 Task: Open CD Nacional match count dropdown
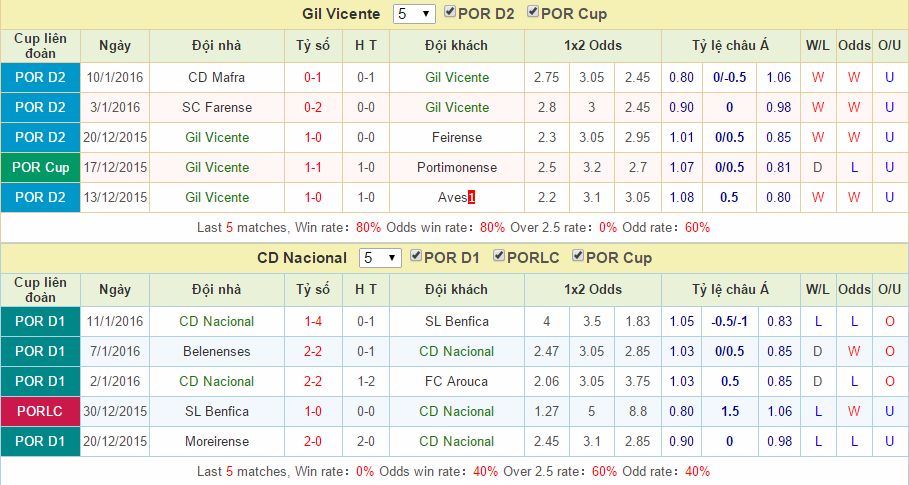click(380, 258)
